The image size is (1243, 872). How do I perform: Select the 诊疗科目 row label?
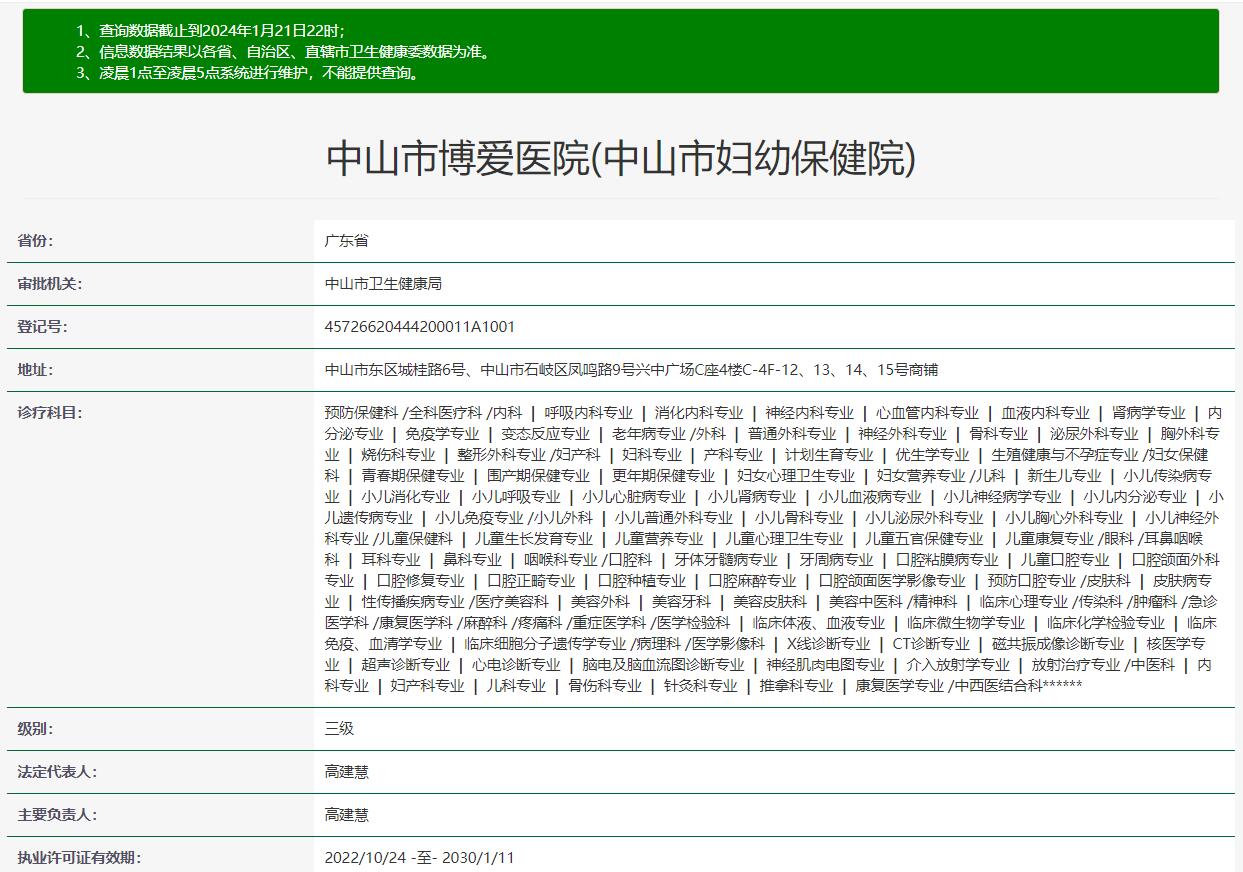click(x=50, y=413)
